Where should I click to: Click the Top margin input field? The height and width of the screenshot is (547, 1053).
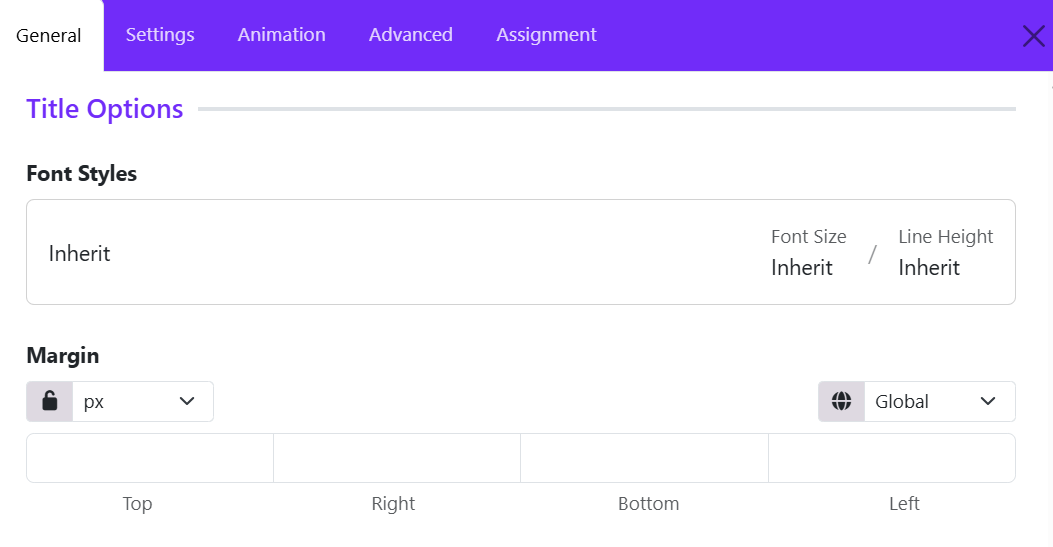coord(150,458)
